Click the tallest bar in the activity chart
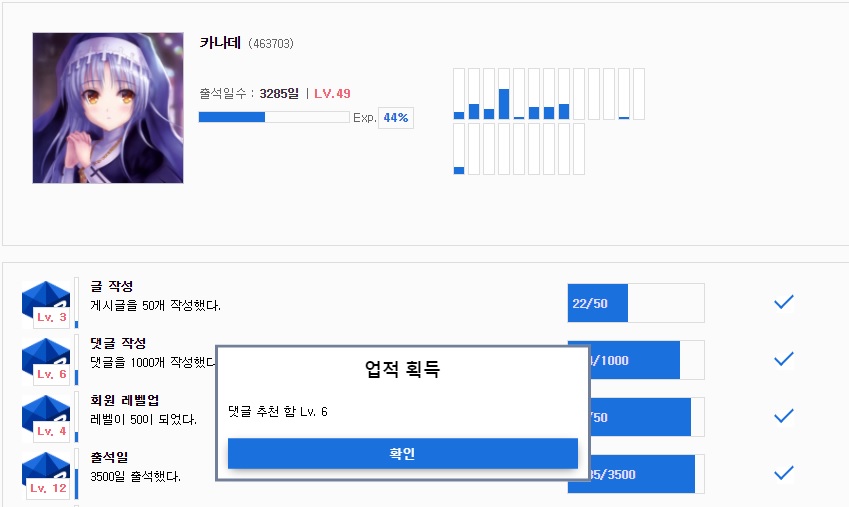This screenshot has width=849, height=507. (504, 103)
